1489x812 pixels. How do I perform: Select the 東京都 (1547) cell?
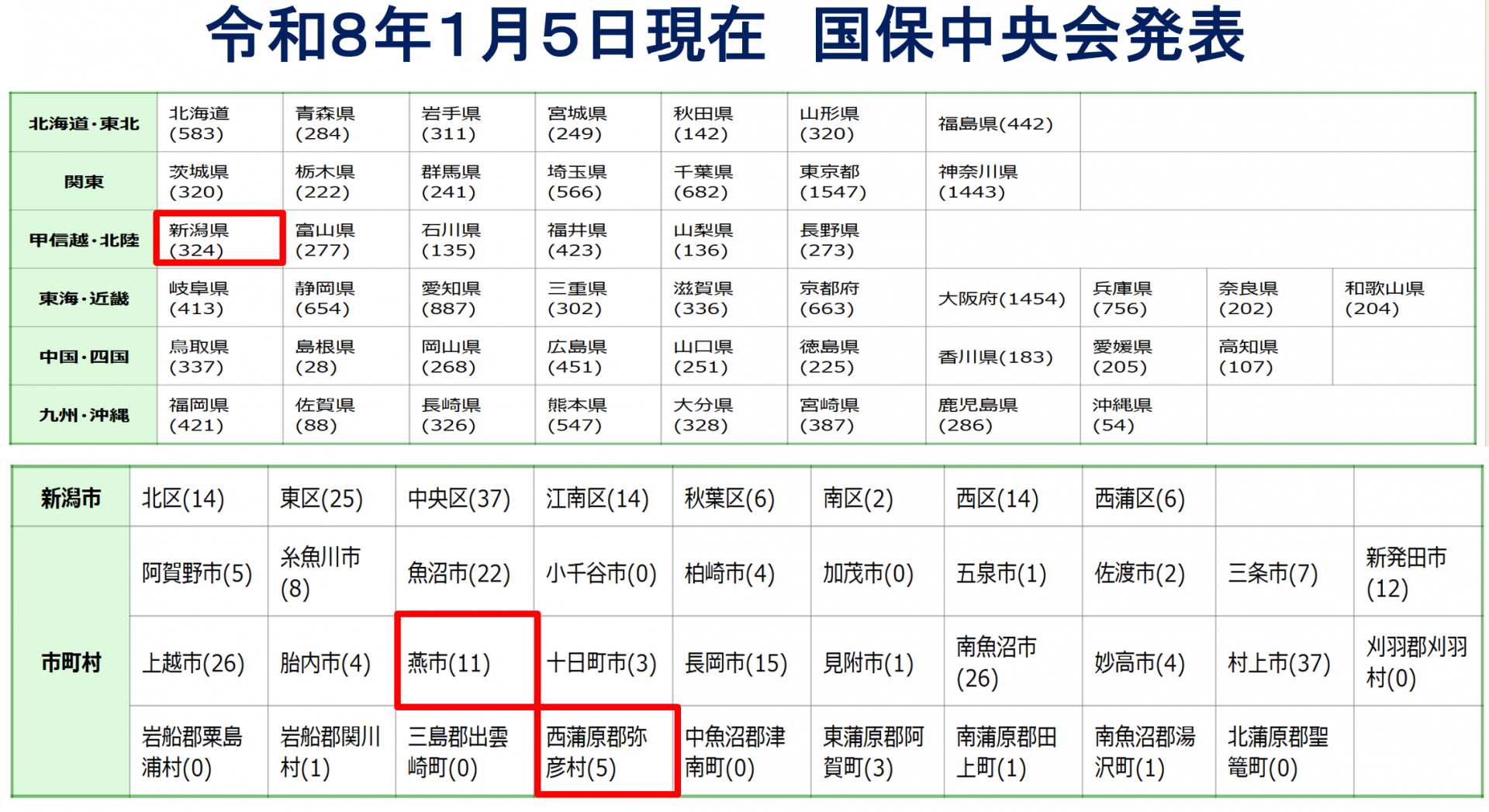855,181
